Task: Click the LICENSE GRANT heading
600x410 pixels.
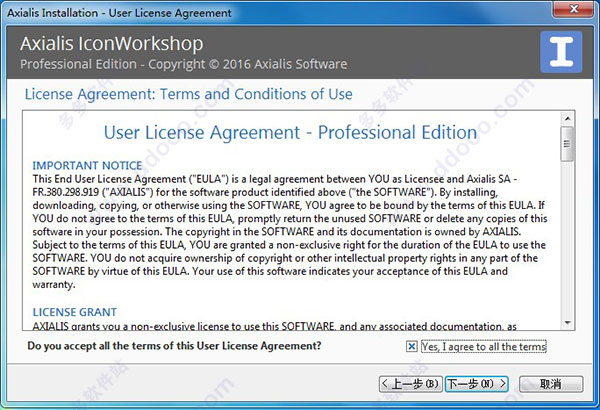Action: 75,312
